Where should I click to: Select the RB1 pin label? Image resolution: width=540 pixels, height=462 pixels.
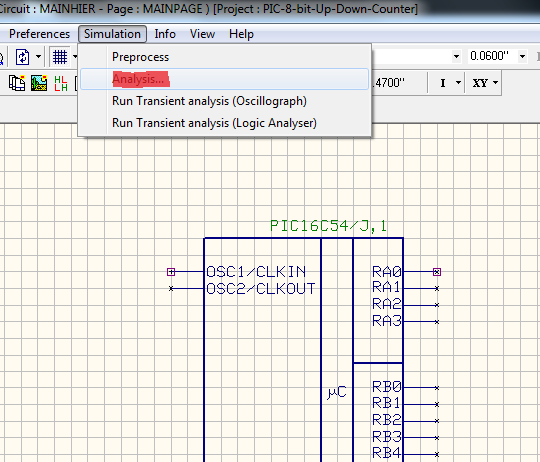point(386,402)
